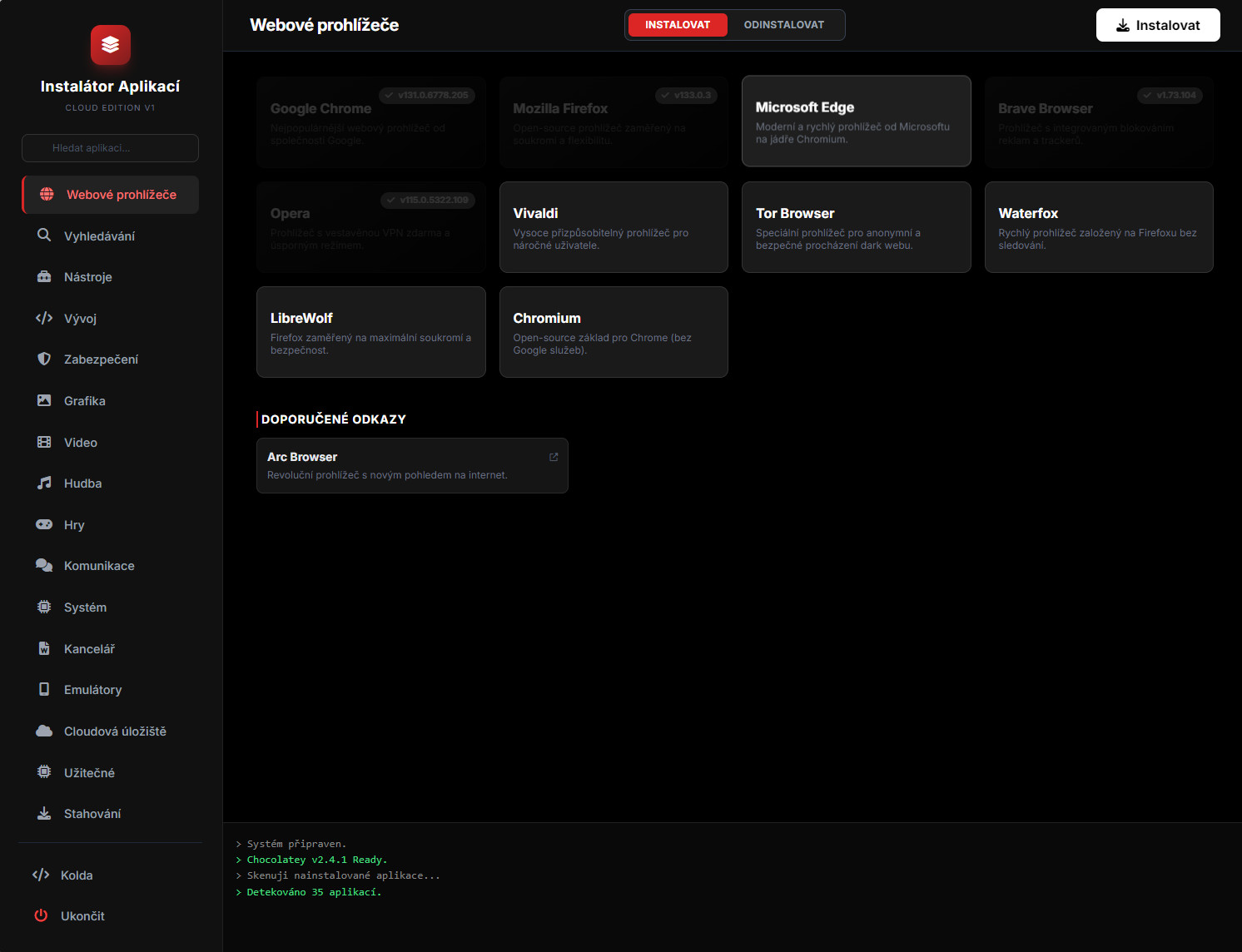Click the film strip icon beside Video
This screenshot has height=952, width=1242.
[44, 442]
